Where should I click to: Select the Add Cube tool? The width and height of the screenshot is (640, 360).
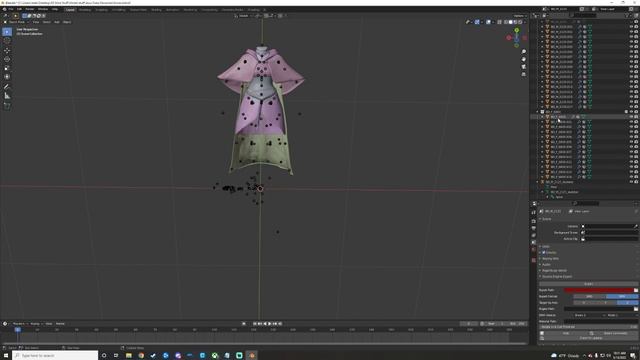pos(7,106)
